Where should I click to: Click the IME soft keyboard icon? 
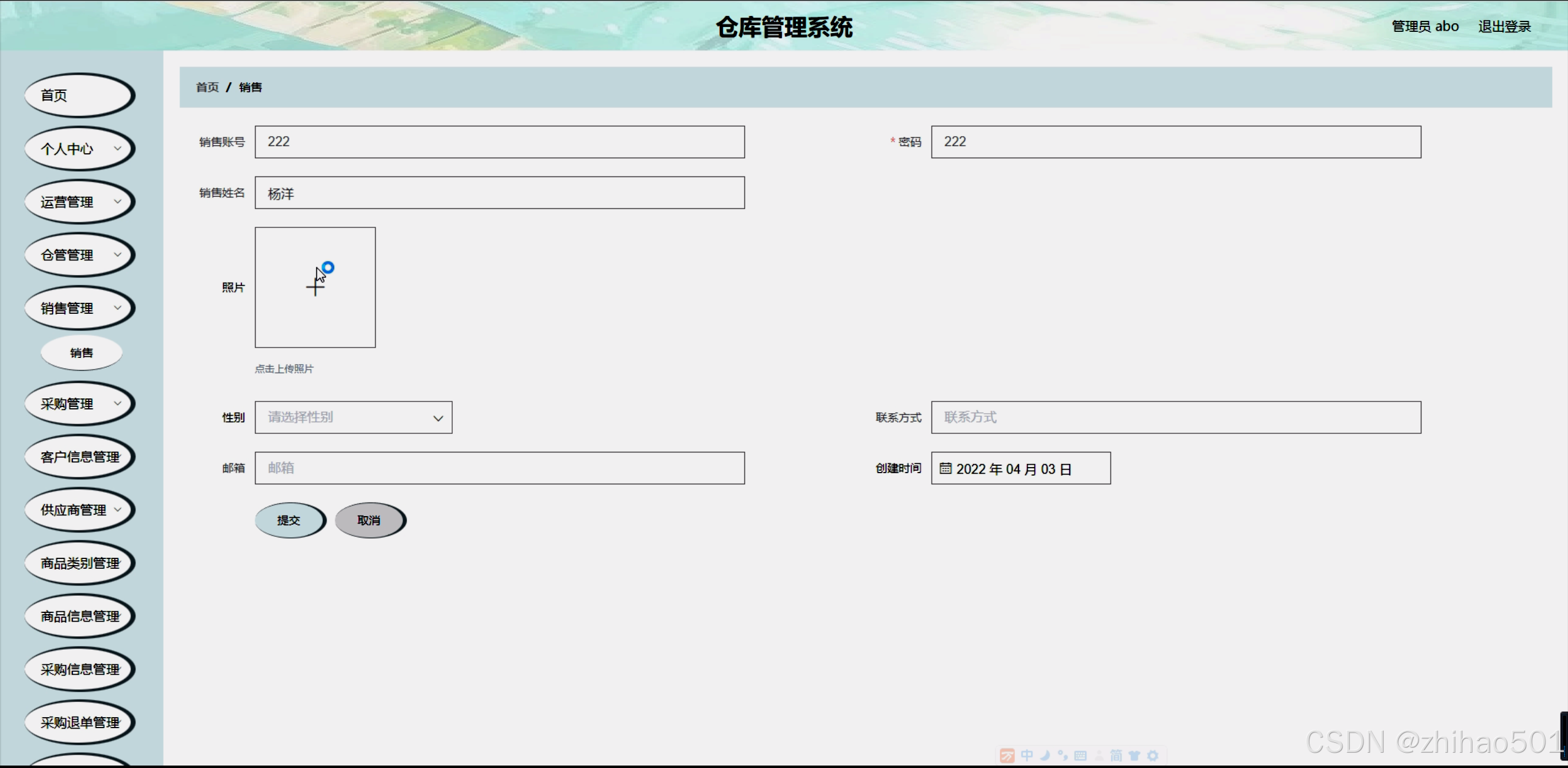click(x=1080, y=756)
